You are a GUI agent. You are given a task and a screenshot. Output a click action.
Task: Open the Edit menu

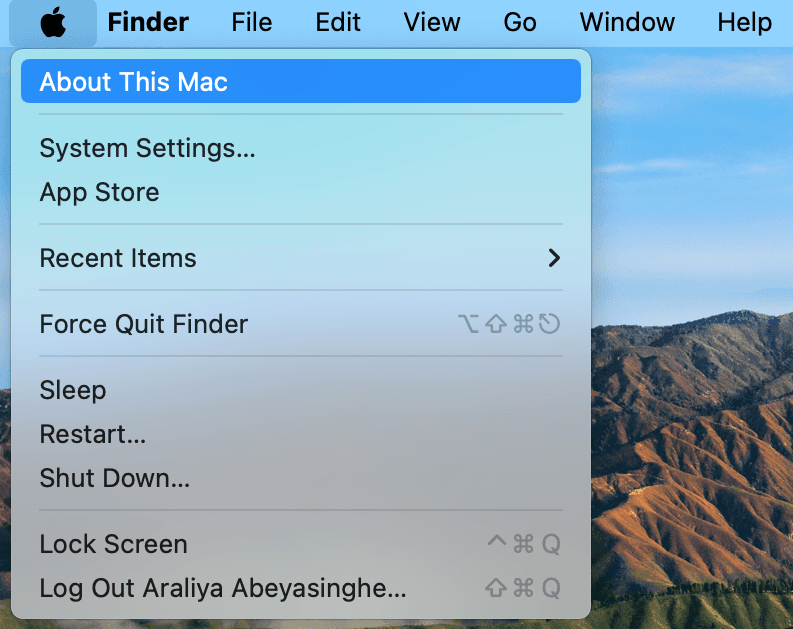(338, 23)
